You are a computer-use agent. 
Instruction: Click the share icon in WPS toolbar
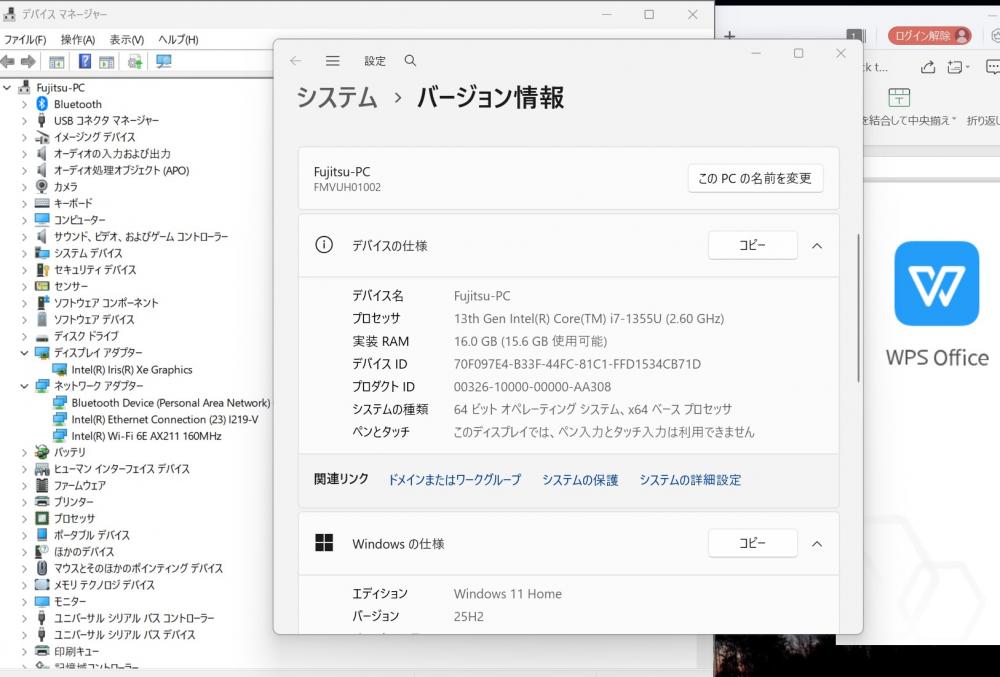[928, 67]
